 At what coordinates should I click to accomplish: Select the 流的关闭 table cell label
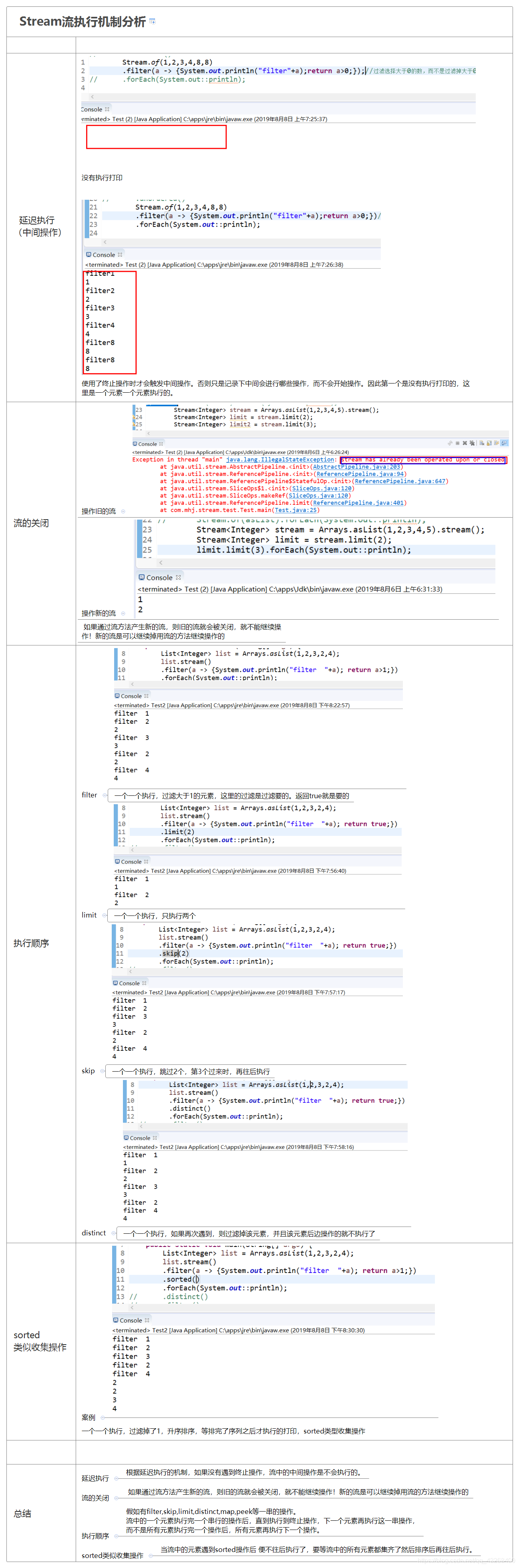tap(31, 523)
